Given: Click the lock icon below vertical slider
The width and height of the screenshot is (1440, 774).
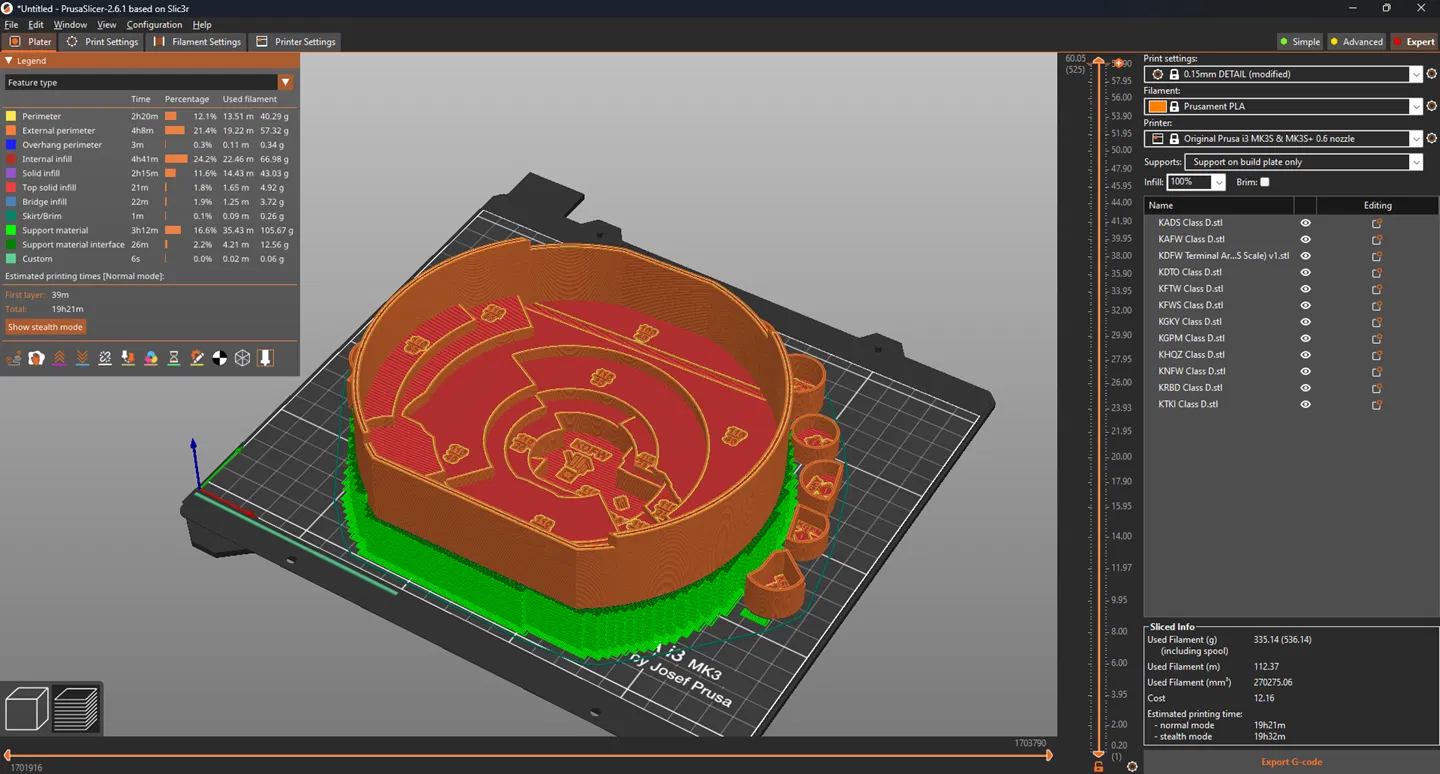Looking at the screenshot, I should click(x=1098, y=767).
